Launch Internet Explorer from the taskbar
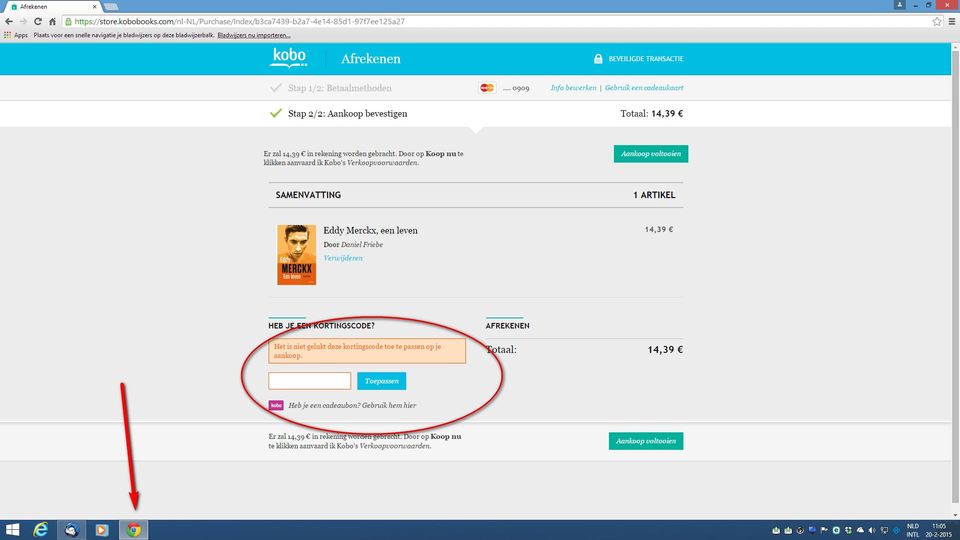Screen dimensions: 960x540 click(x=41, y=530)
